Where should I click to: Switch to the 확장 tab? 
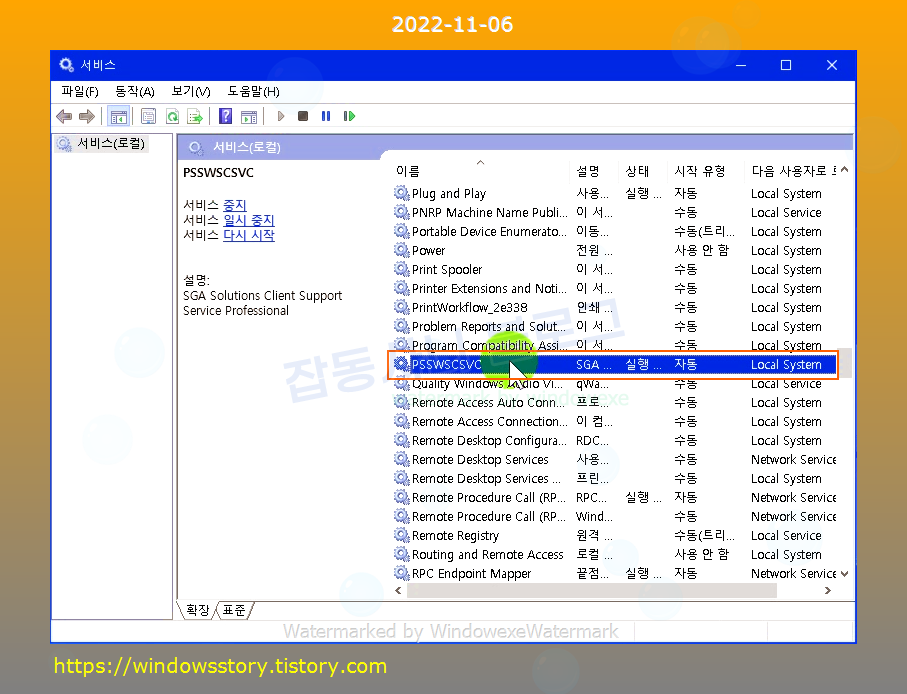tap(198, 610)
